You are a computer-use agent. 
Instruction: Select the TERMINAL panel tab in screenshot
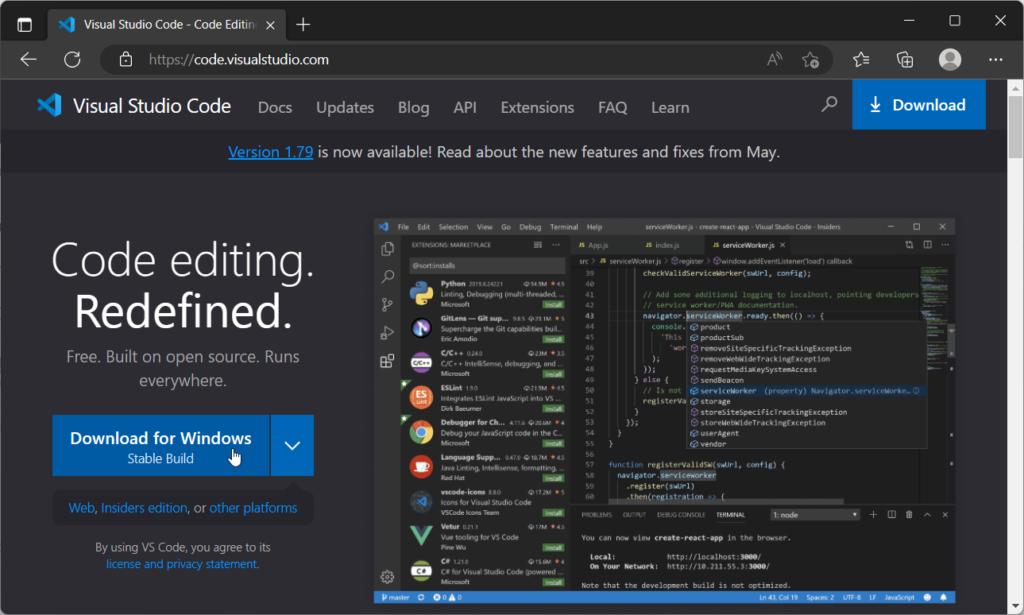tap(730, 515)
